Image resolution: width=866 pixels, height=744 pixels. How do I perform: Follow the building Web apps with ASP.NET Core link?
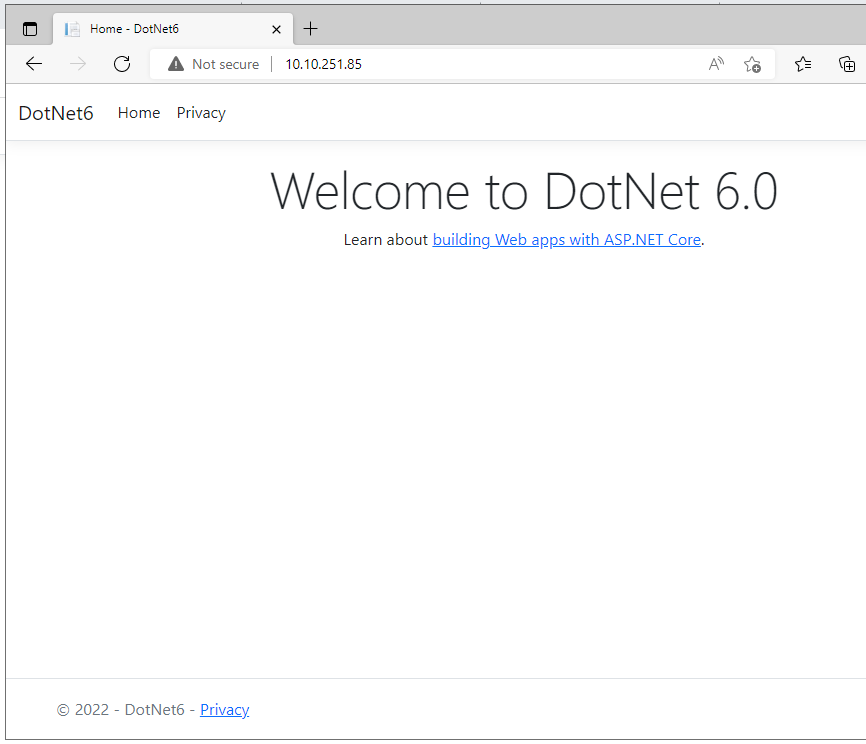pyautogui.click(x=567, y=240)
